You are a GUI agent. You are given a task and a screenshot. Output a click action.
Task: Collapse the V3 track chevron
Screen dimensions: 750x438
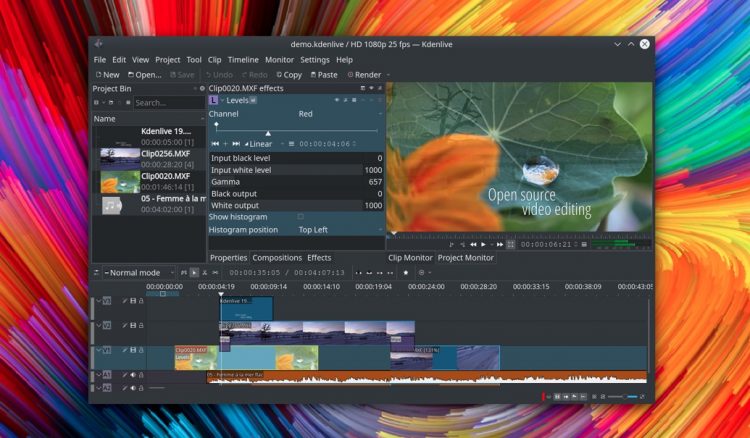coord(99,301)
